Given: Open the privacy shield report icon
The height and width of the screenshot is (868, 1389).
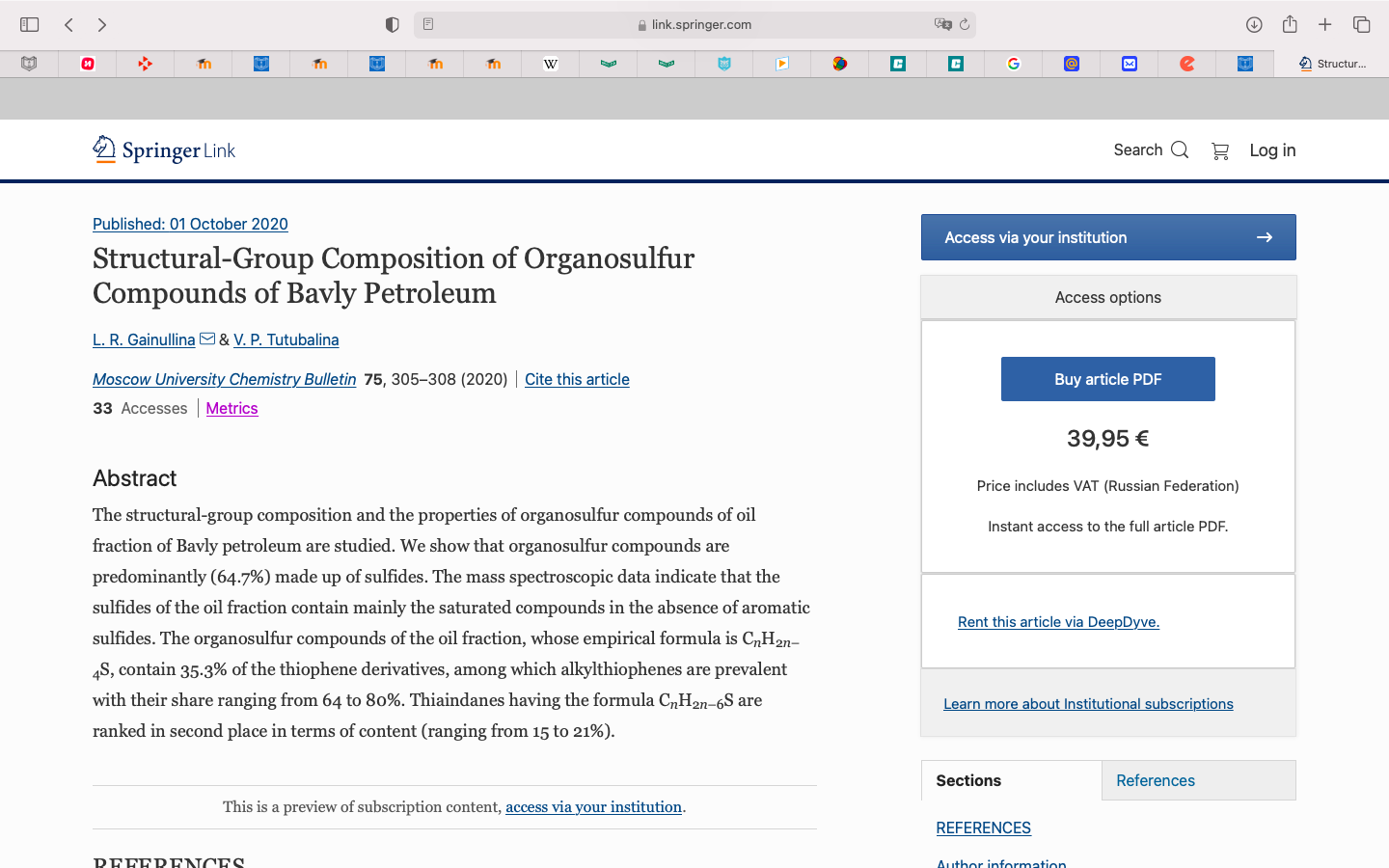Looking at the screenshot, I should [392, 24].
